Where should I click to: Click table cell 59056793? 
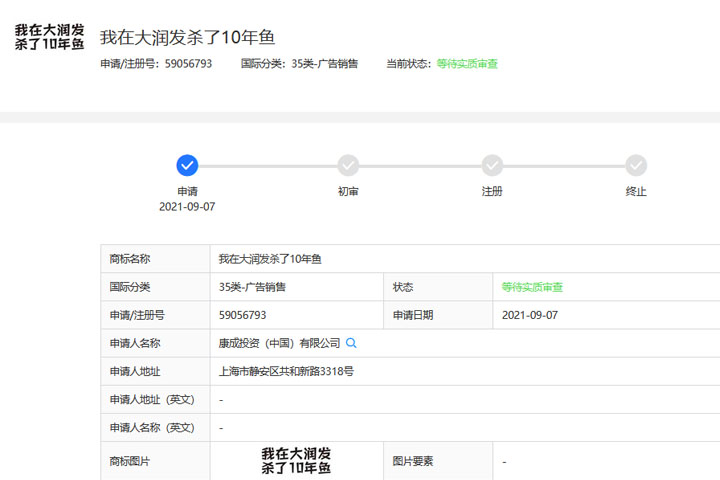click(242, 315)
